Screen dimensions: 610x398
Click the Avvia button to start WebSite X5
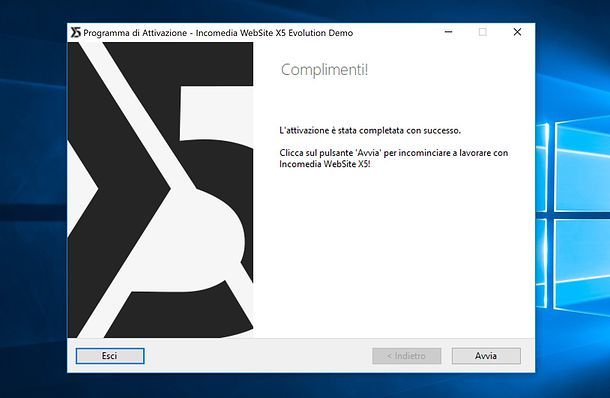(x=486, y=356)
